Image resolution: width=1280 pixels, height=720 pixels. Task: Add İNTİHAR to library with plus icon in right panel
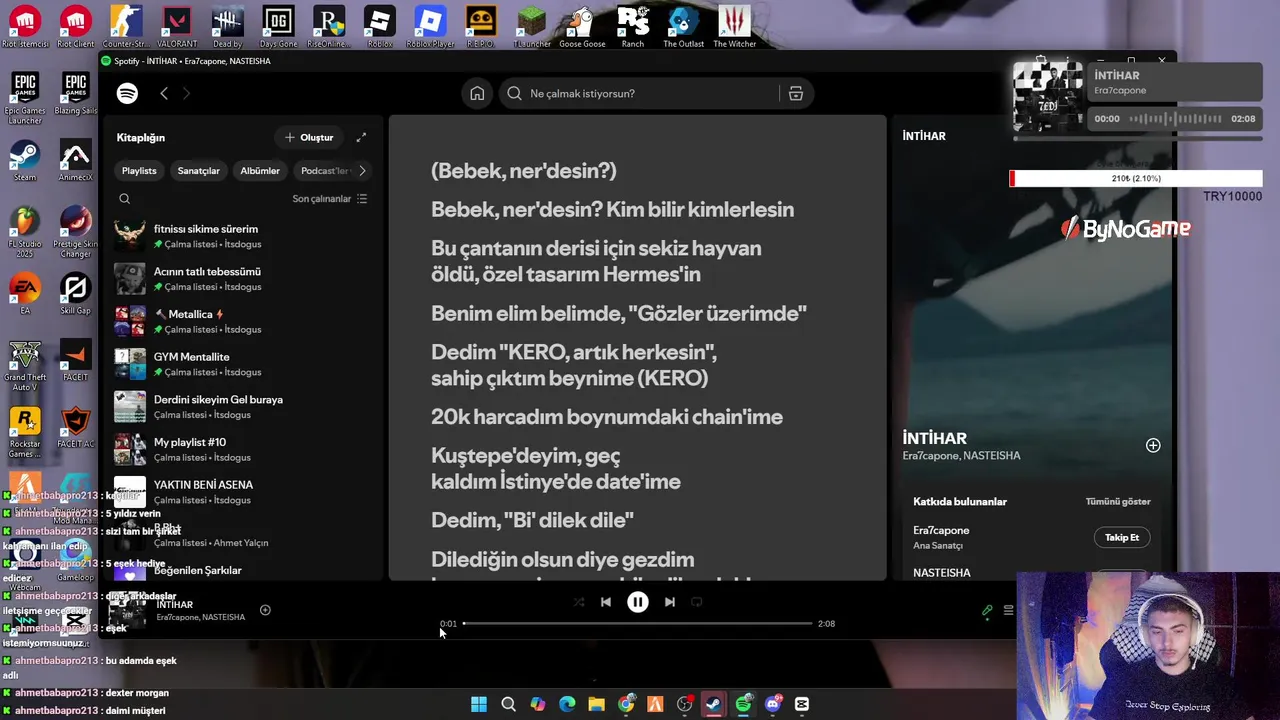pos(1153,445)
